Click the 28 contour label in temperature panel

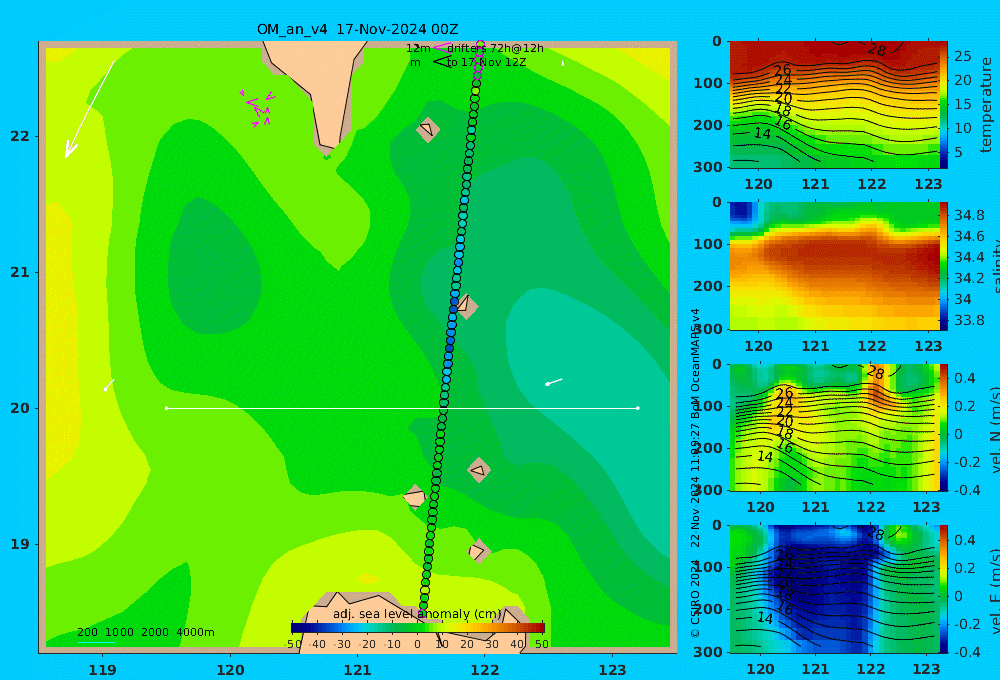pos(877,50)
